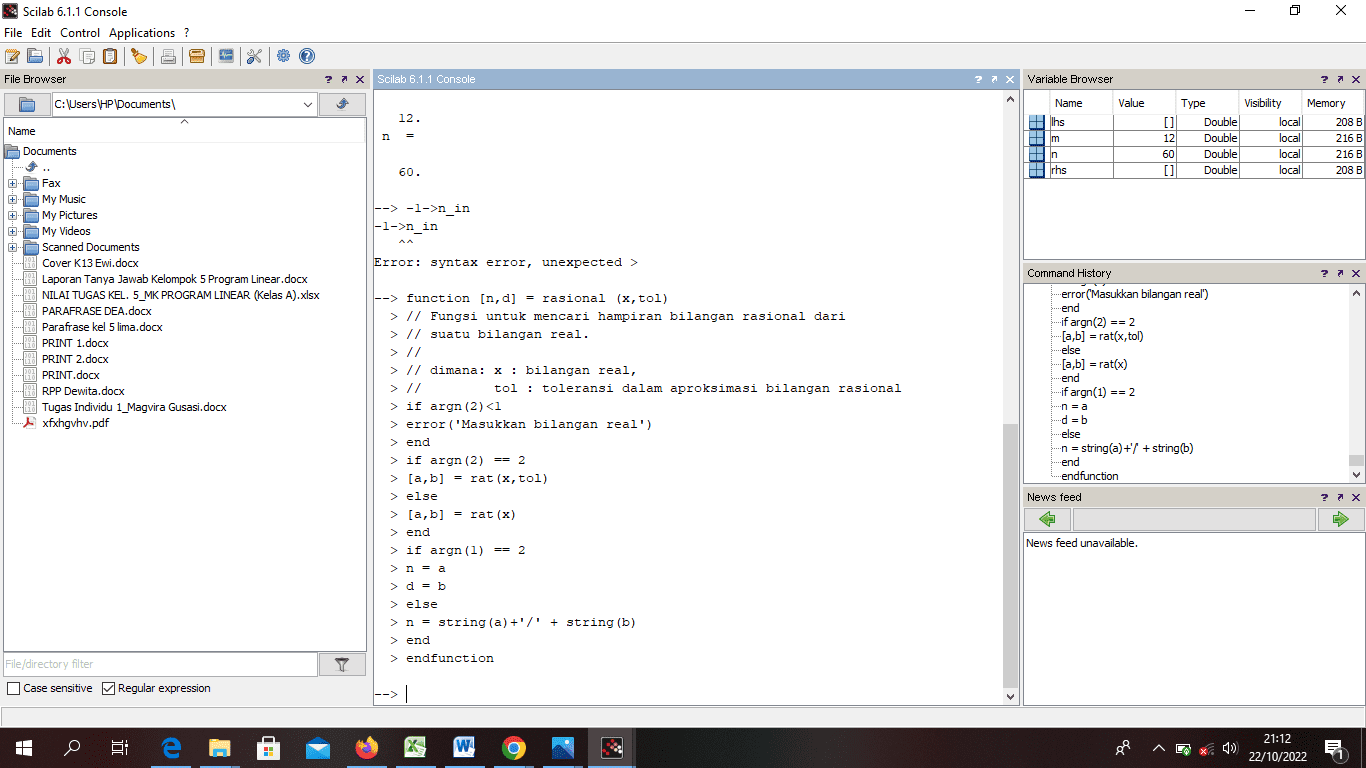Apply the File Browser filter funnel button
The height and width of the screenshot is (768, 1366).
[342, 664]
